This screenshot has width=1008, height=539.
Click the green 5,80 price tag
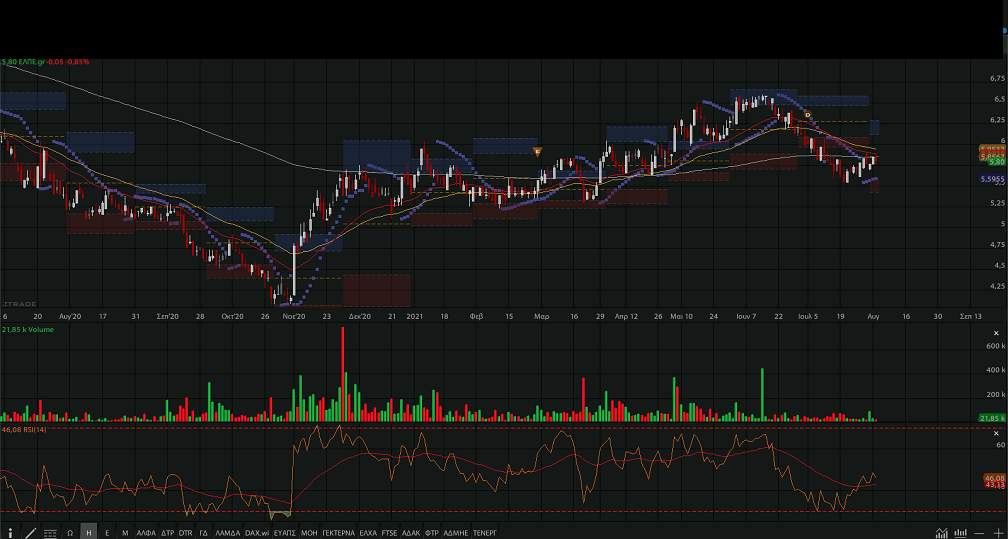(x=997, y=162)
